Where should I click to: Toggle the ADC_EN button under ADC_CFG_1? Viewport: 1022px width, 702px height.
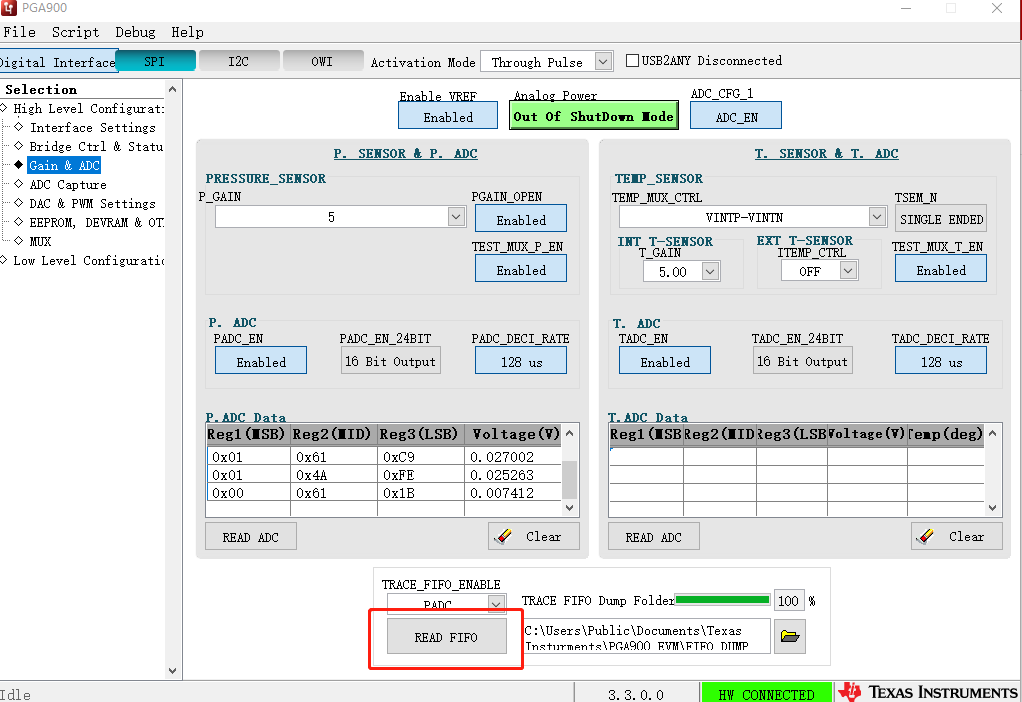coord(736,117)
